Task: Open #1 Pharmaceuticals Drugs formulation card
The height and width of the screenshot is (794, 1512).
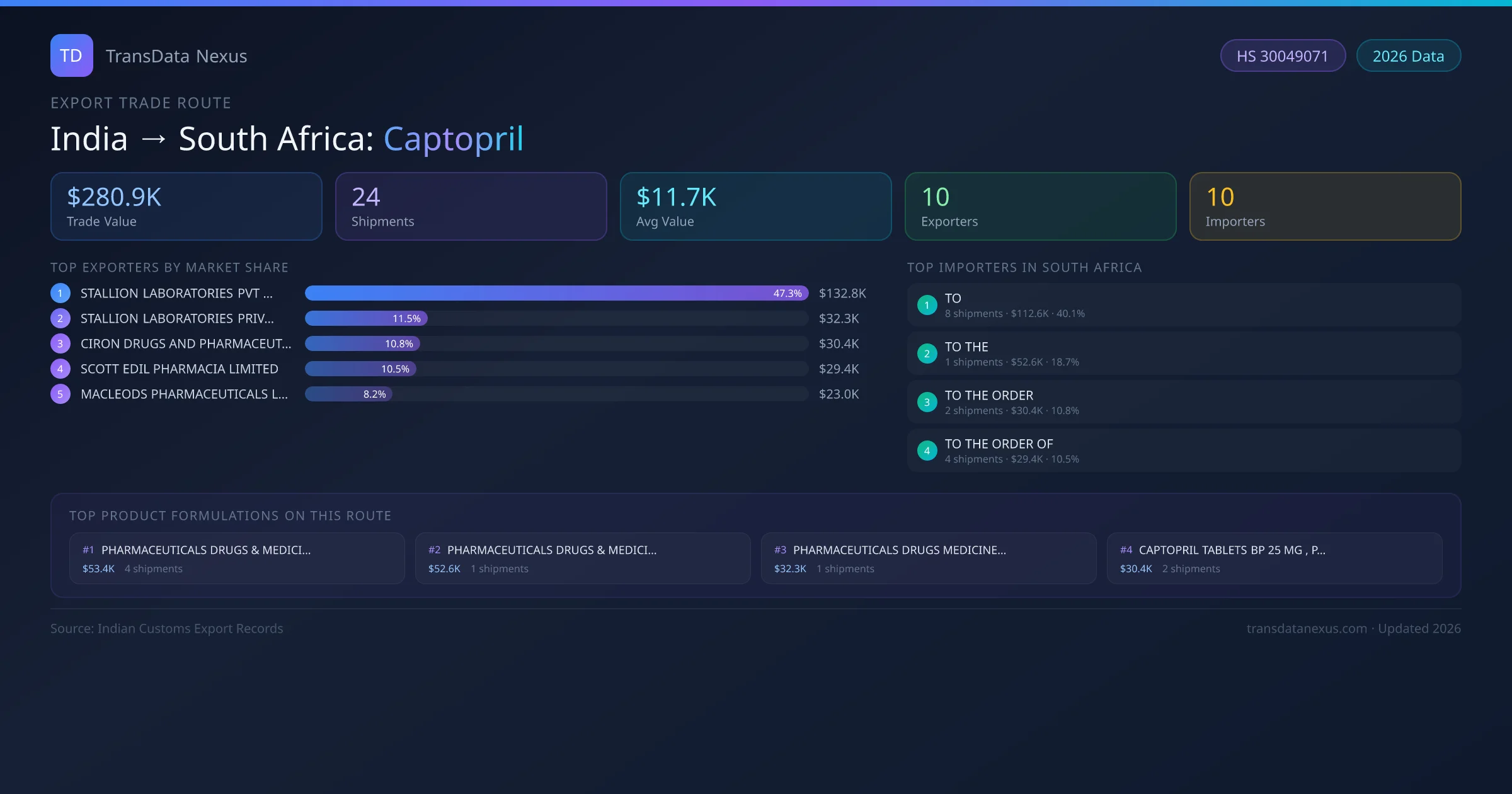Action: click(236, 558)
